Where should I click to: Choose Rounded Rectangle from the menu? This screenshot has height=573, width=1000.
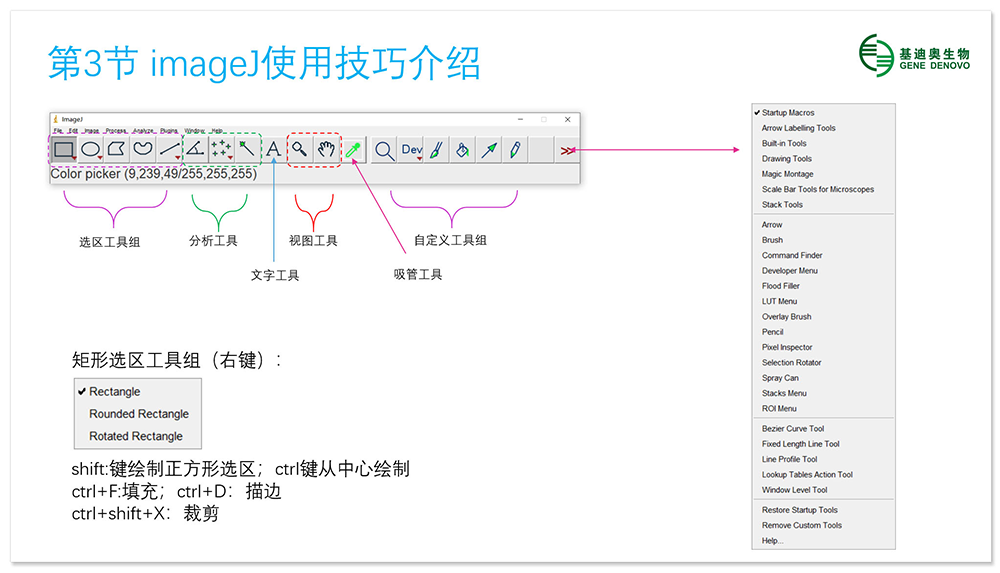(138, 413)
